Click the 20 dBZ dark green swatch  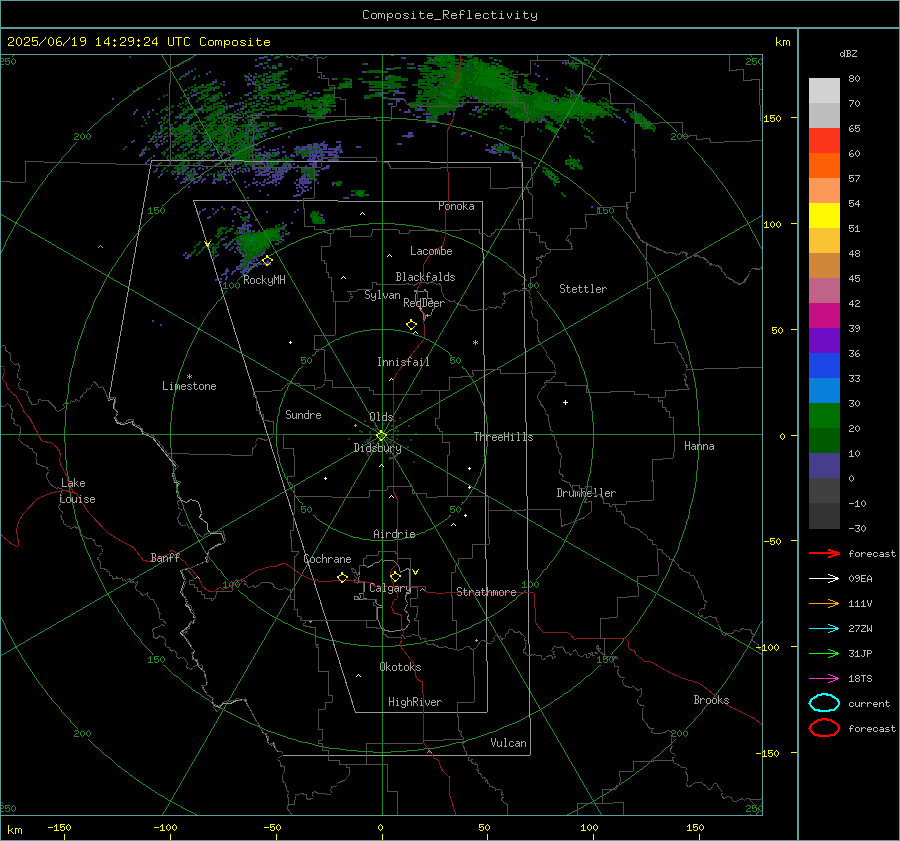824,440
